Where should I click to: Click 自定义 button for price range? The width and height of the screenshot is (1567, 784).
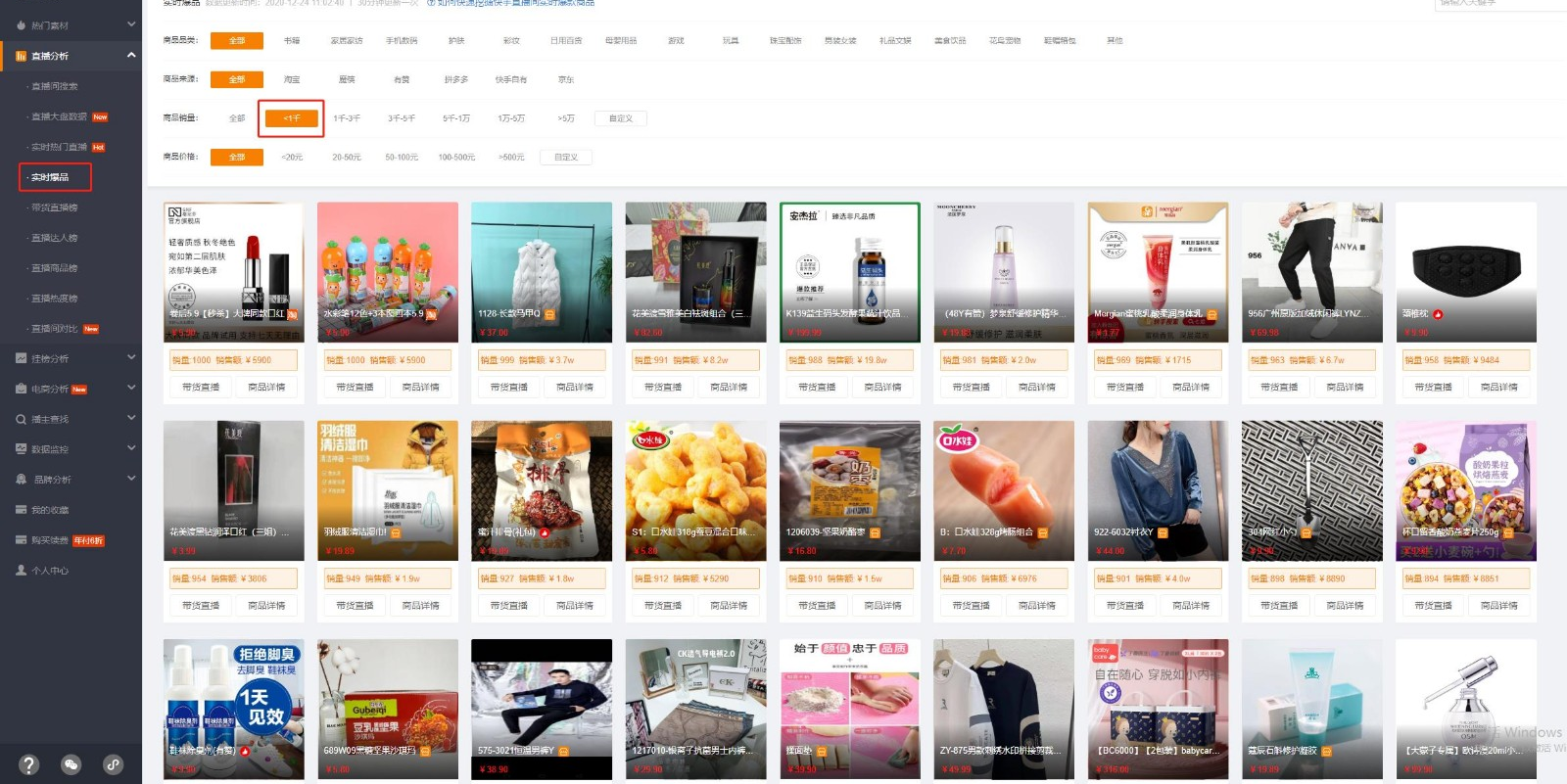pos(566,157)
